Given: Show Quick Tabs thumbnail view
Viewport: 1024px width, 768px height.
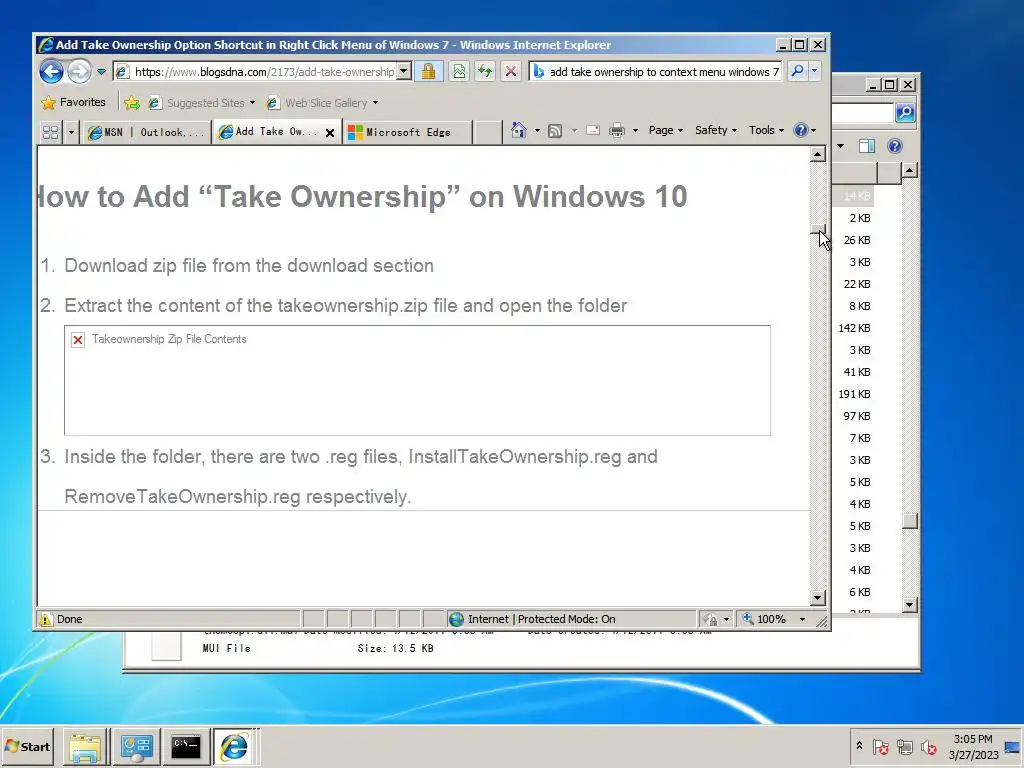Looking at the screenshot, I should (50, 132).
